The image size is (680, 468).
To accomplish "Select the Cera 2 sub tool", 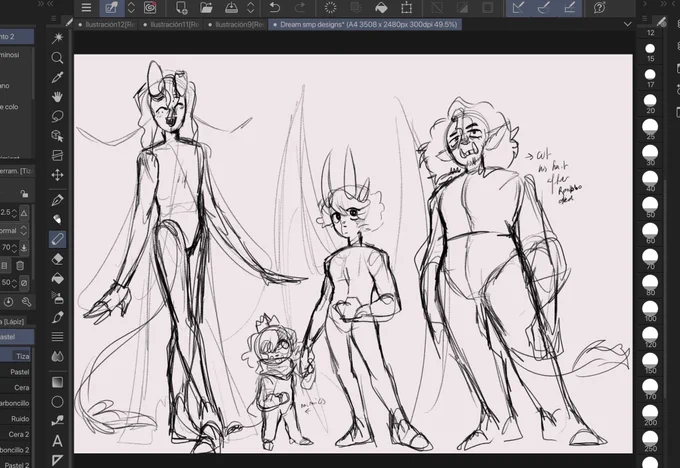I will 16,434.
